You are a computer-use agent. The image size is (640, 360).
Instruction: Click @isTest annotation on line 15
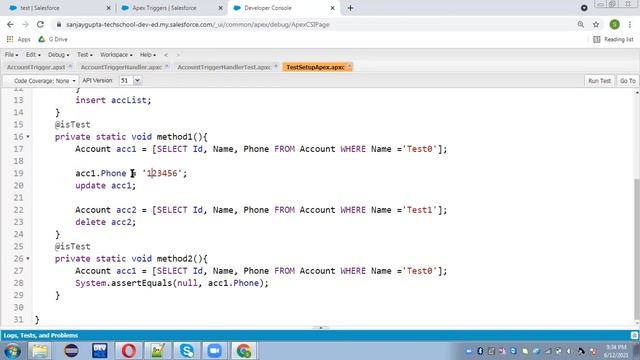pyautogui.click(x=73, y=124)
